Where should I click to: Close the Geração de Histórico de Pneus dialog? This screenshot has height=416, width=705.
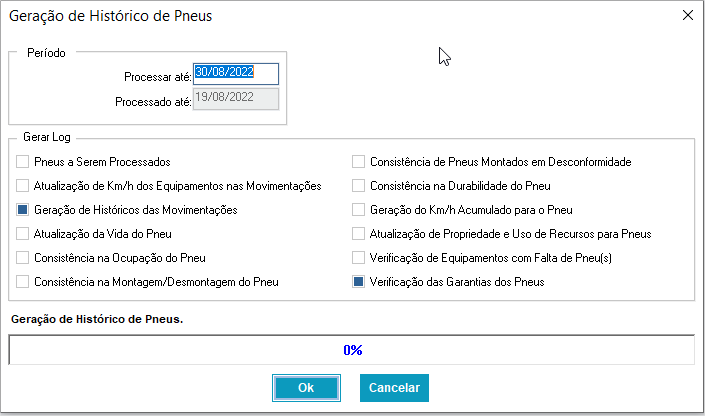pyautogui.click(x=686, y=16)
